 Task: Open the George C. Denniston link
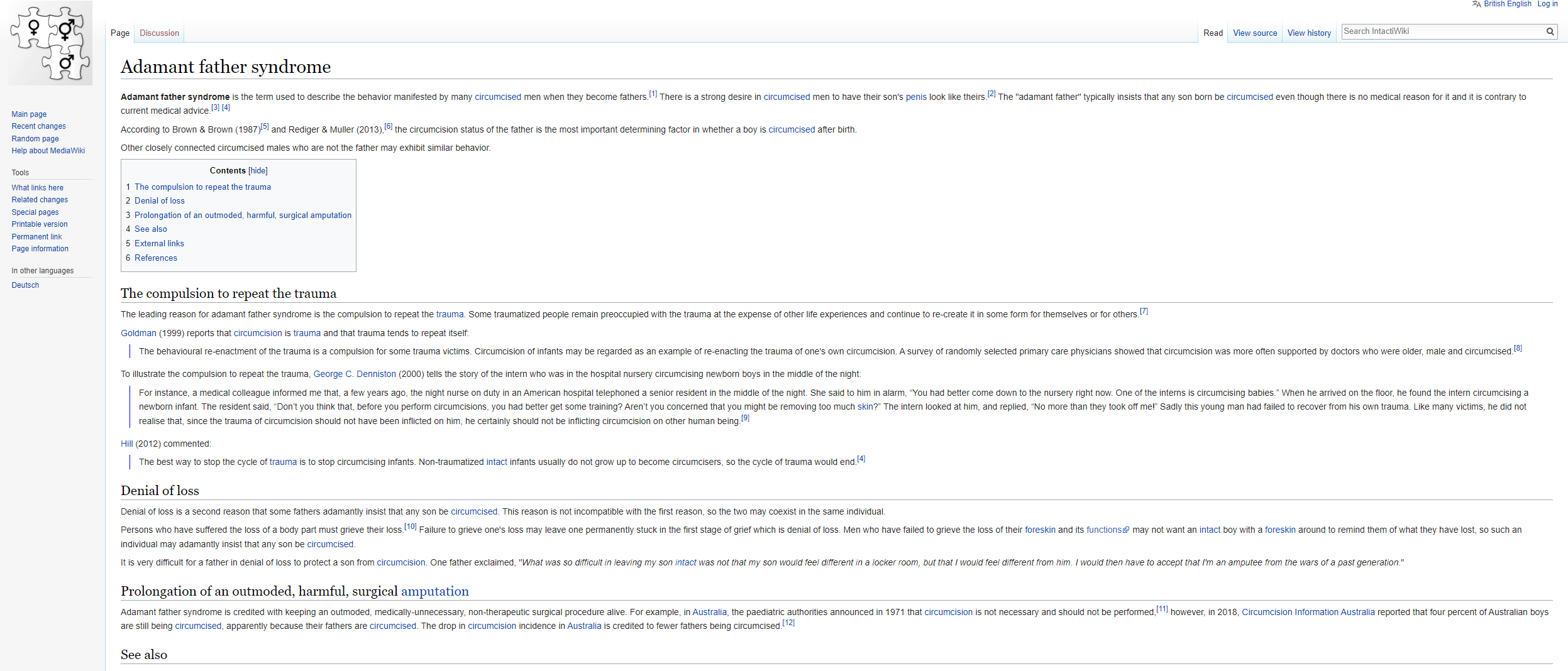point(355,374)
